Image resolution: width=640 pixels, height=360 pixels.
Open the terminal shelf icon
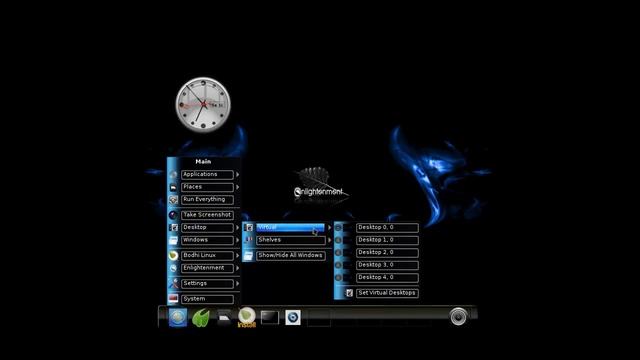click(x=269, y=318)
